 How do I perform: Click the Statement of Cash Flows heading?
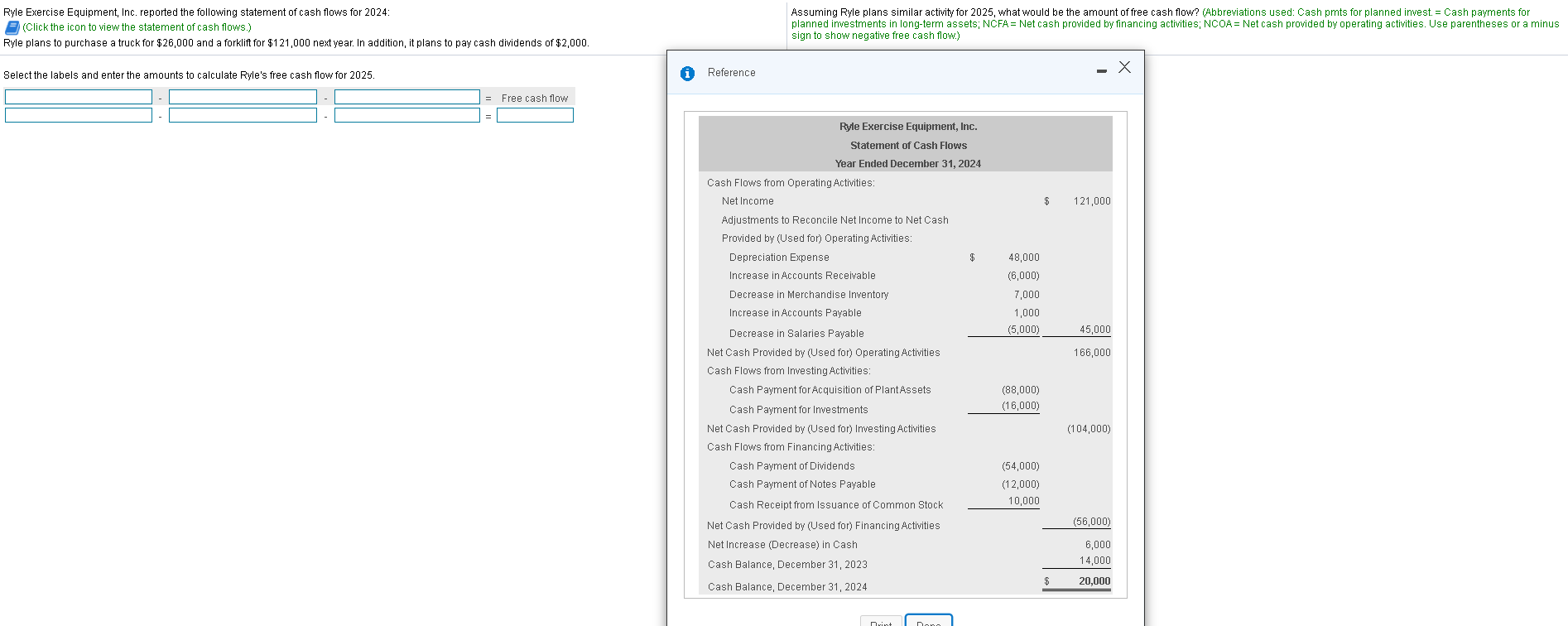click(x=908, y=146)
